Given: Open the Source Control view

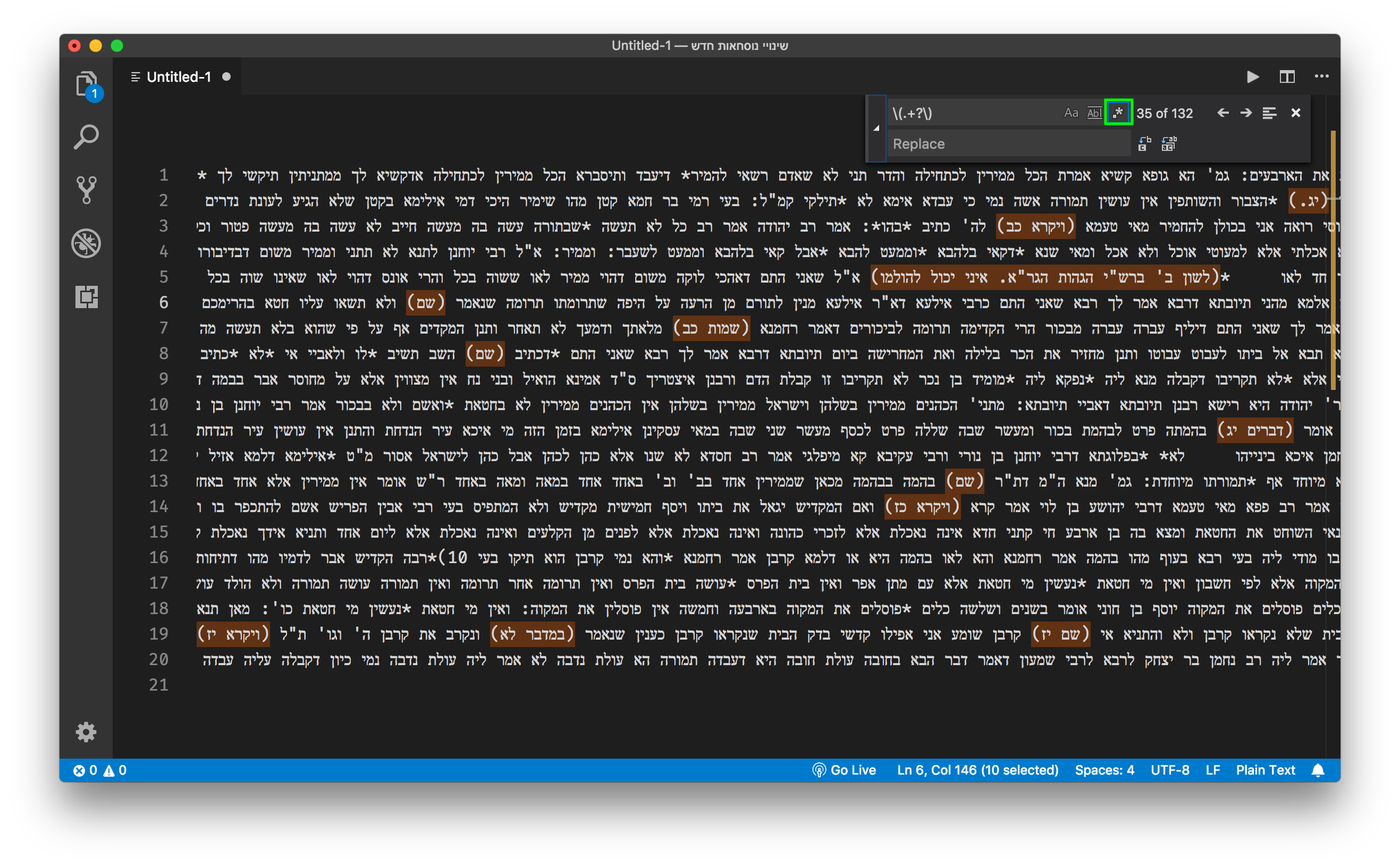Looking at the screenshot, I should click(86, 189).
